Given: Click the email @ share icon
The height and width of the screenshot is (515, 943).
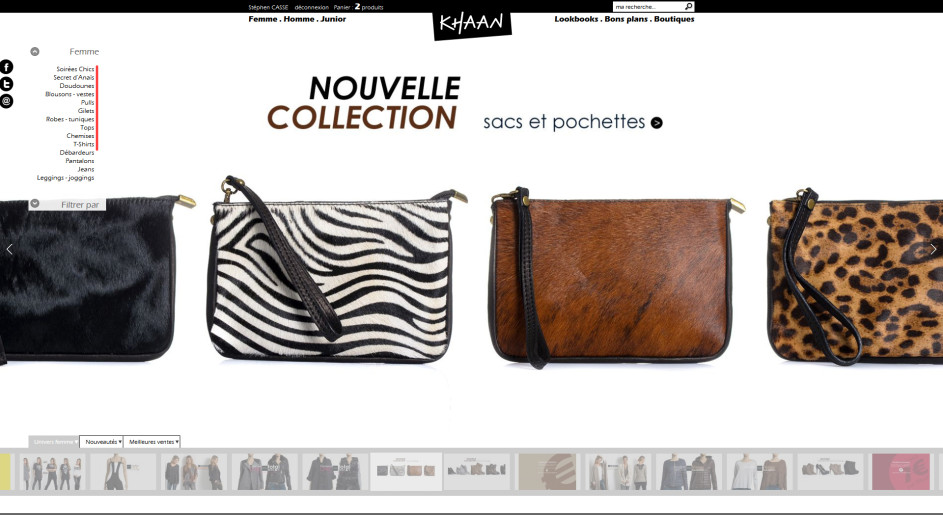Looking at the screenshot, I should [x=6, y=101].
